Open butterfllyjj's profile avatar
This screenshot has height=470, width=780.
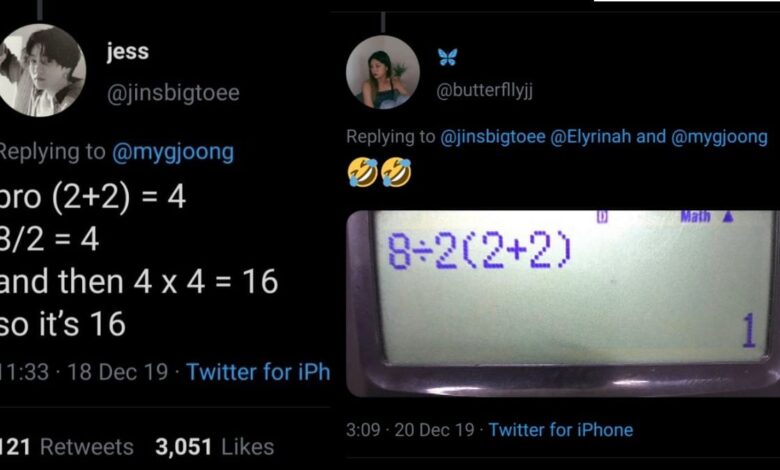[383, 72]
